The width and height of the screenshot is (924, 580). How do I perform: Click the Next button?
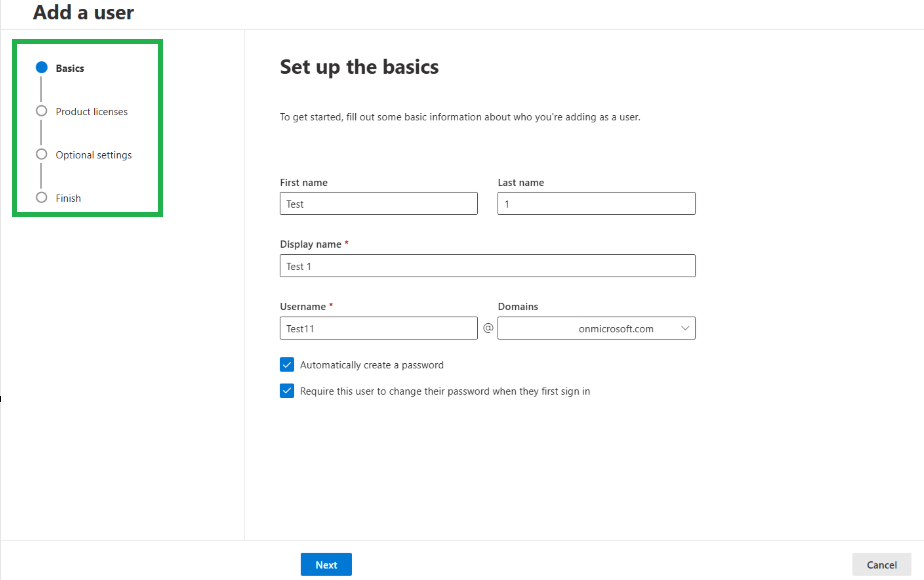click(326, 564)
